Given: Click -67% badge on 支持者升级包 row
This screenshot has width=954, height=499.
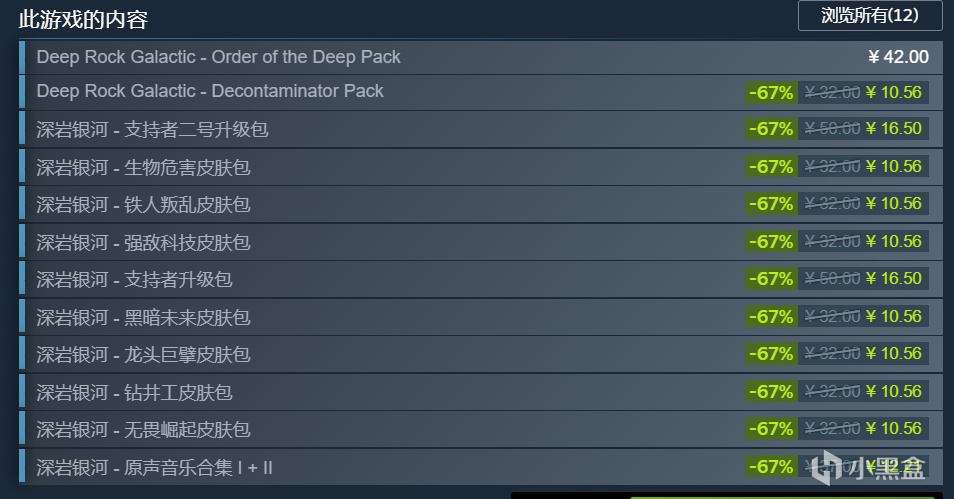Looking at the screenshot, I should [771, 279].
